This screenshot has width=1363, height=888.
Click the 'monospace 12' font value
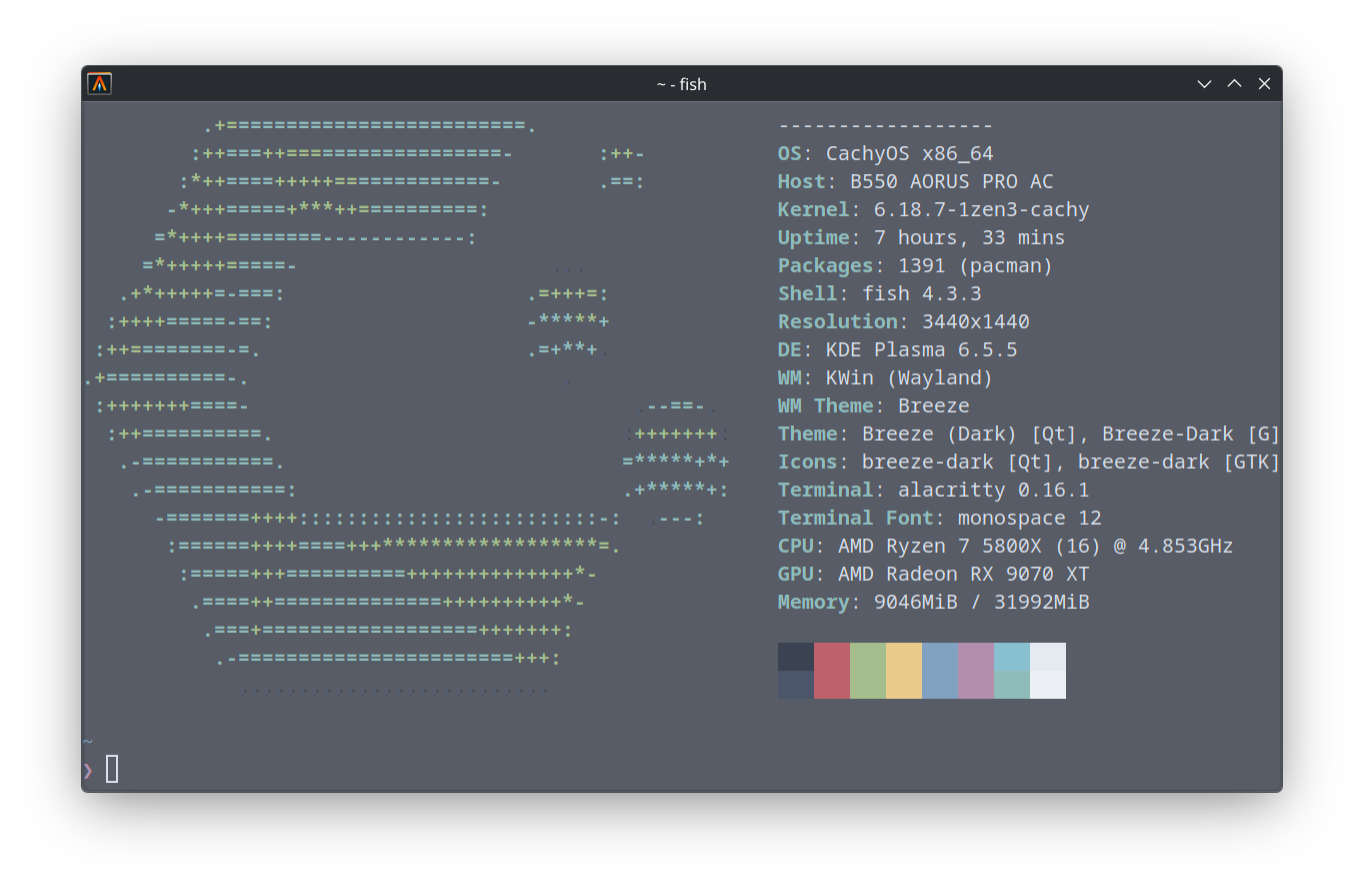[x=1030, y=518]
